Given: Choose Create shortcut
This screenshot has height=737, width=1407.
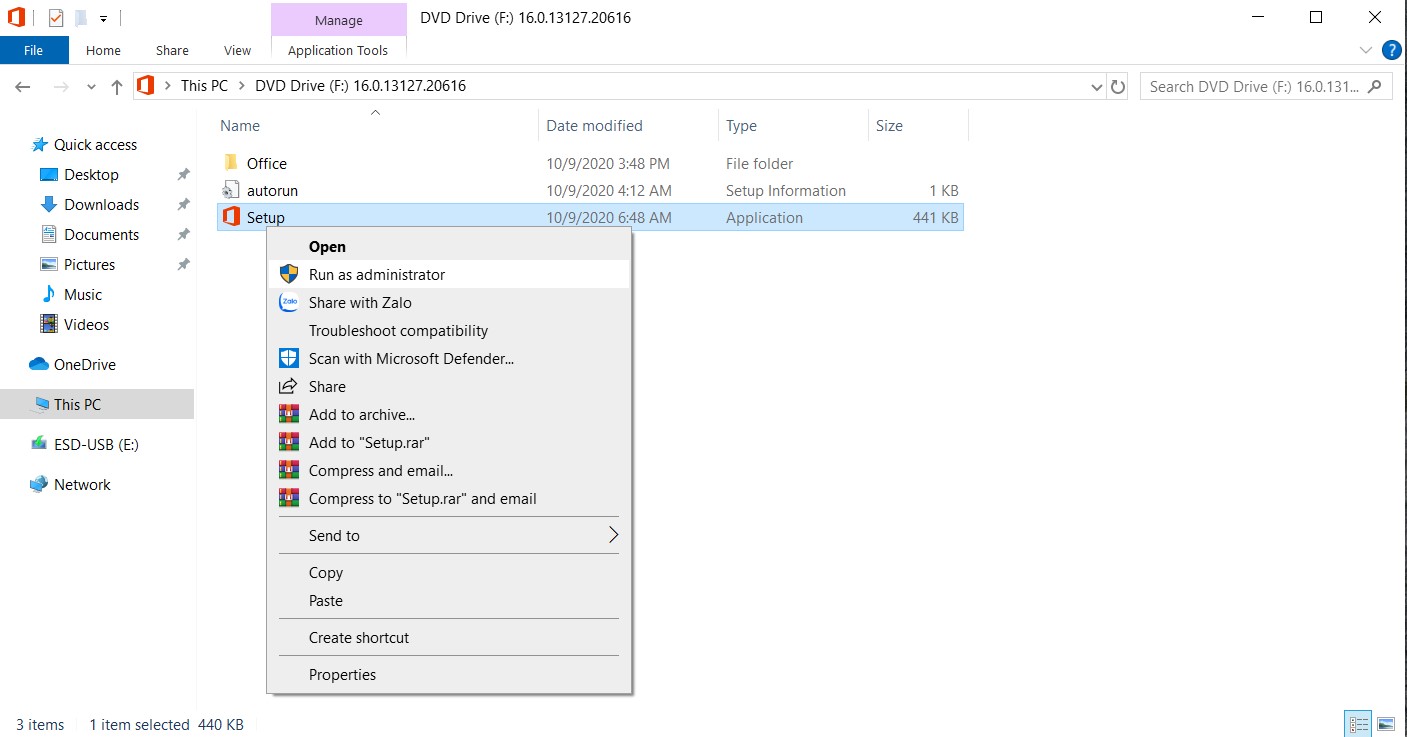Looking at the screenshot, I should [x=449, y=638].
